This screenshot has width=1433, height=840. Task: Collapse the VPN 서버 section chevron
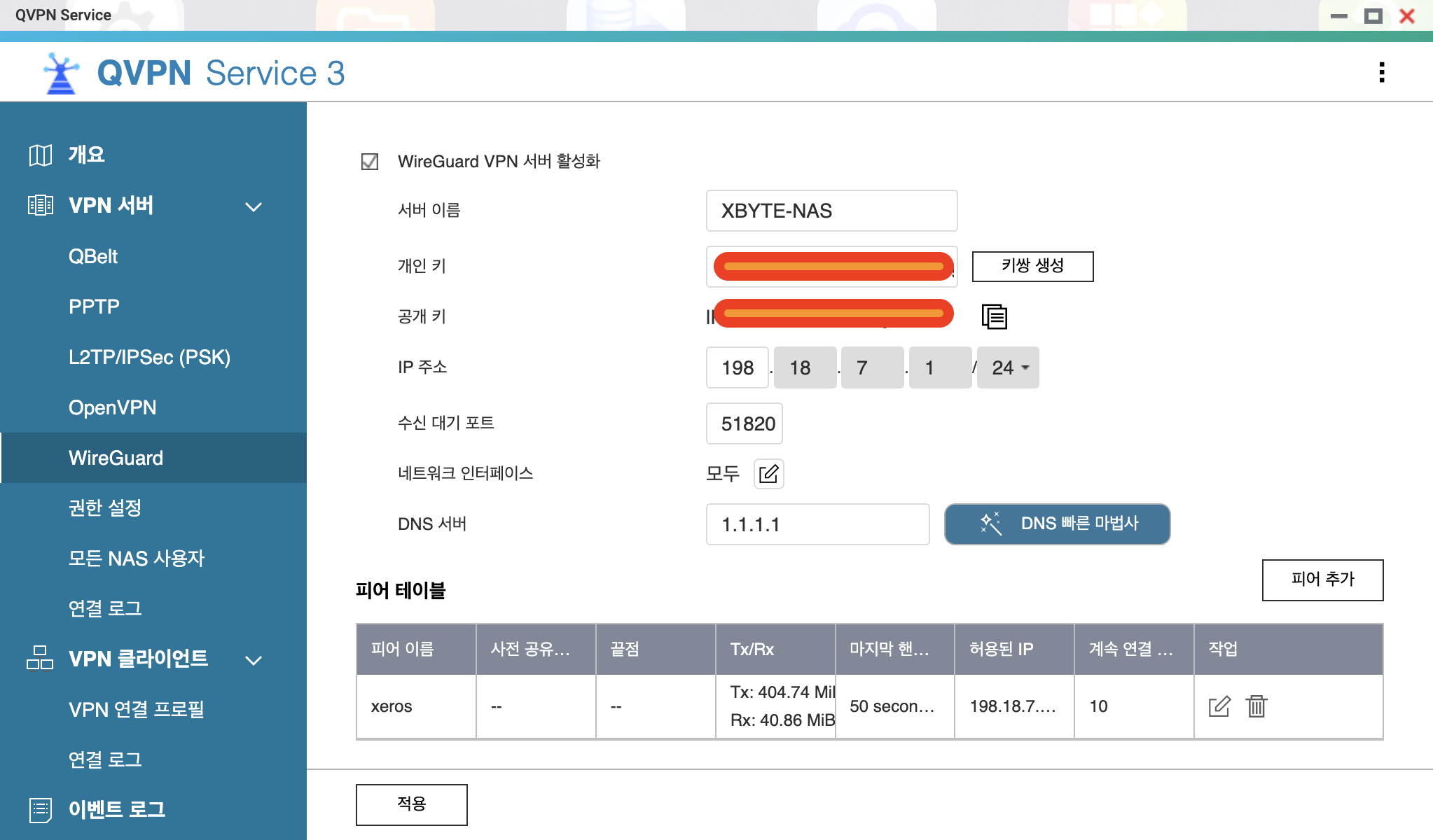(254, 206)
